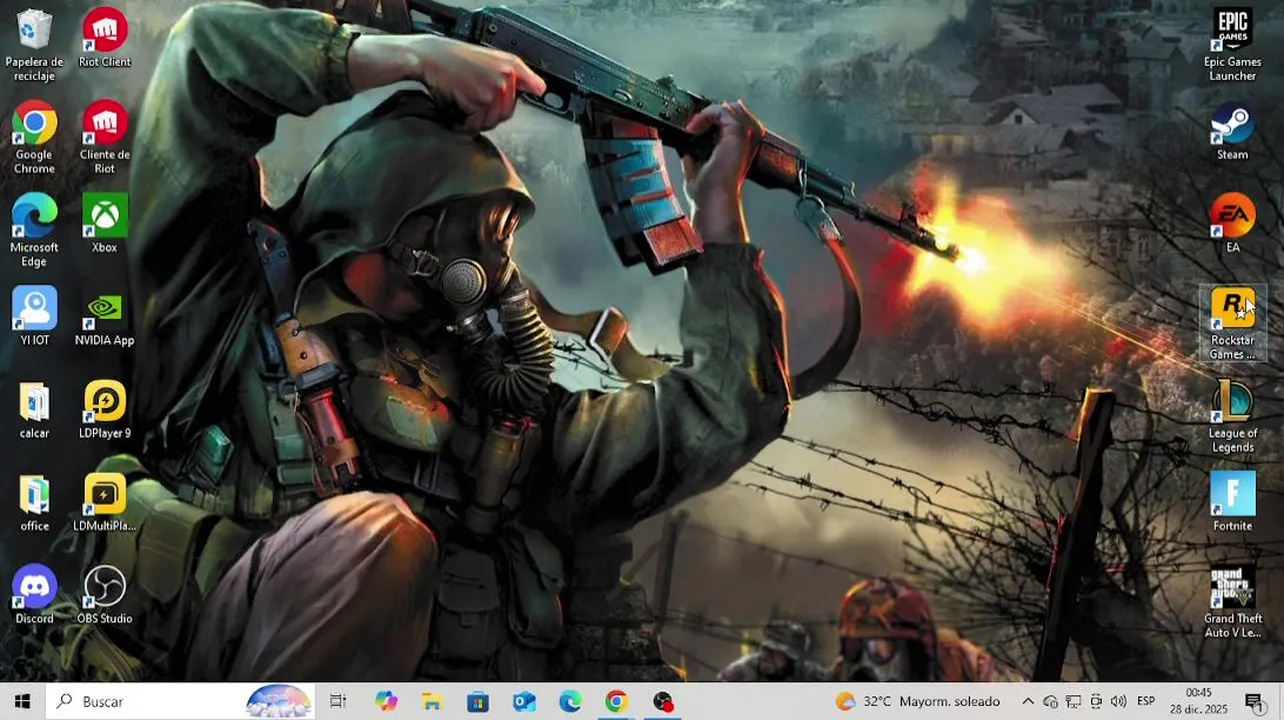
Task: Select the LDPlayer 9 desktop shortcut
Action: tap(105, 409)
